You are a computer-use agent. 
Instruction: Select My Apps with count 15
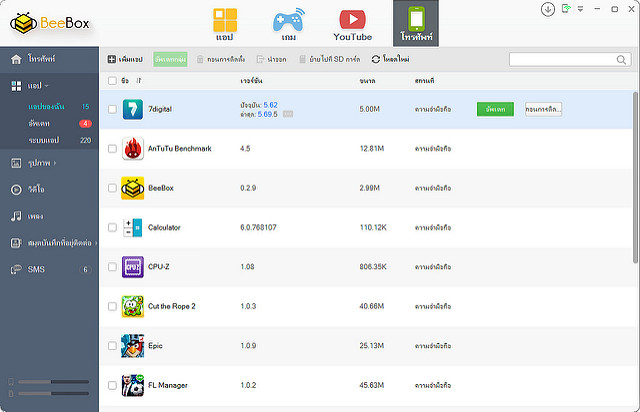tap(49, 107)
